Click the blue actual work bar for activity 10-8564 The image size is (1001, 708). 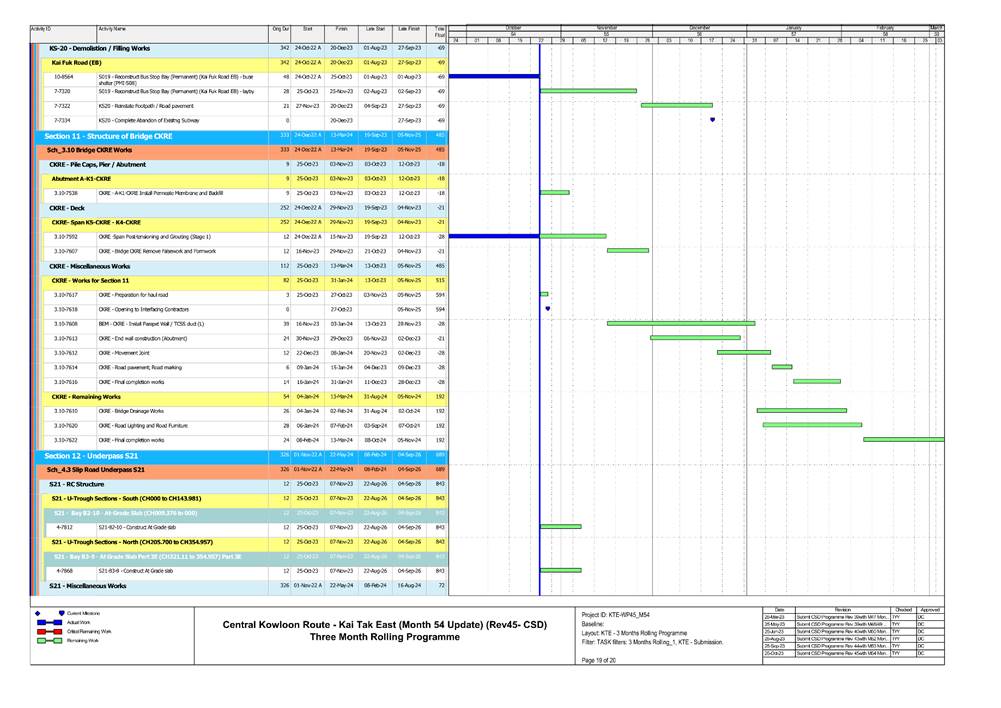click(x=495, y=76)
